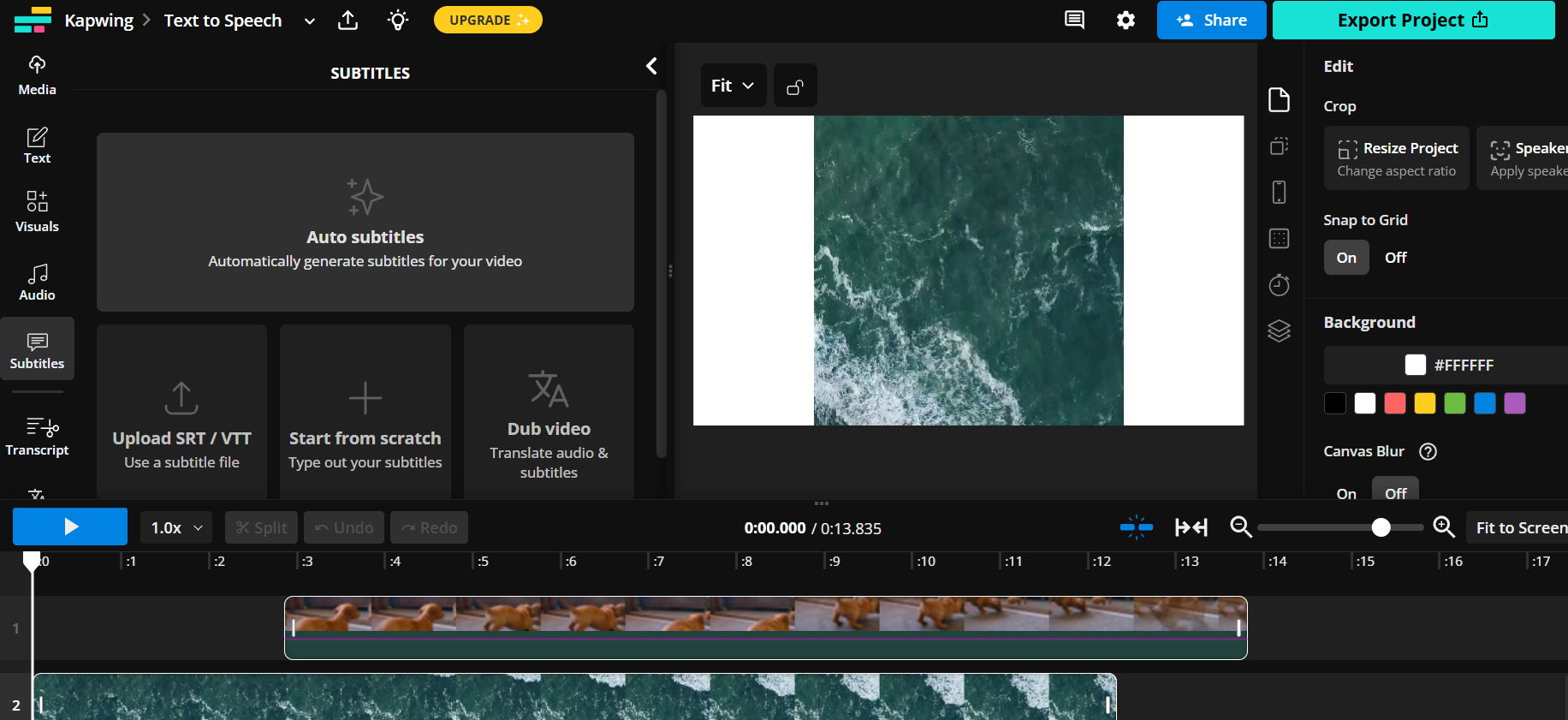Screen dimensions: 1568x720
Task: Click the fit timeline arrows icon
Action: [x=1191, y=527]
